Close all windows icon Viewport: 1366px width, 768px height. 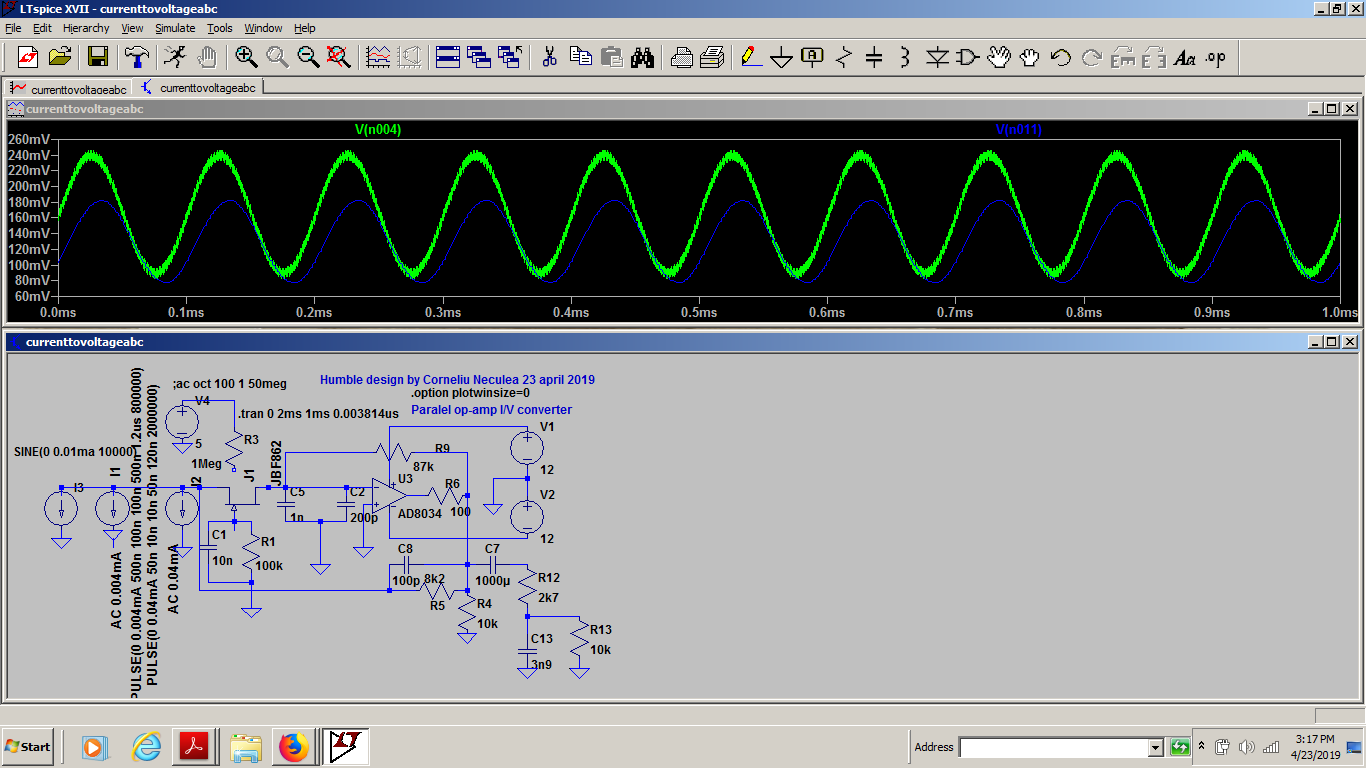coord(510,57)
